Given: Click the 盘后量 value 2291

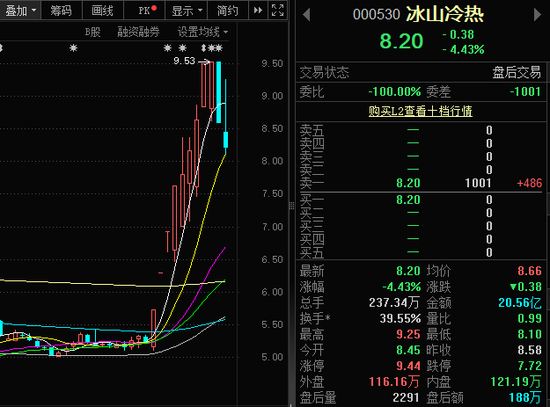Looking at the screenshot, I should (406, 398).
